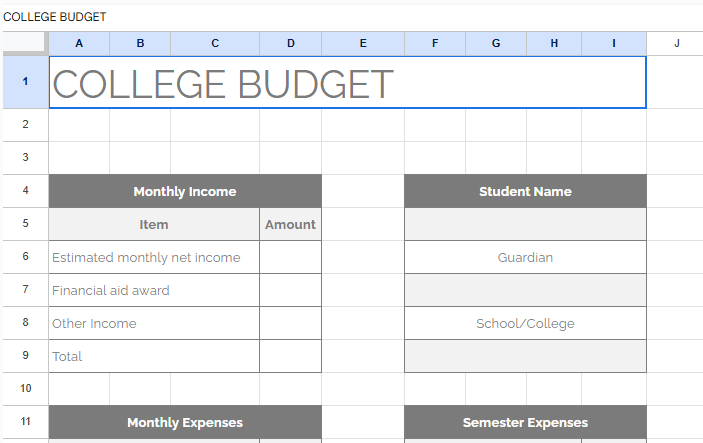703x443 pixels.
Task: Click column J header
Action: pyautogui.click(x=676, y=43)
